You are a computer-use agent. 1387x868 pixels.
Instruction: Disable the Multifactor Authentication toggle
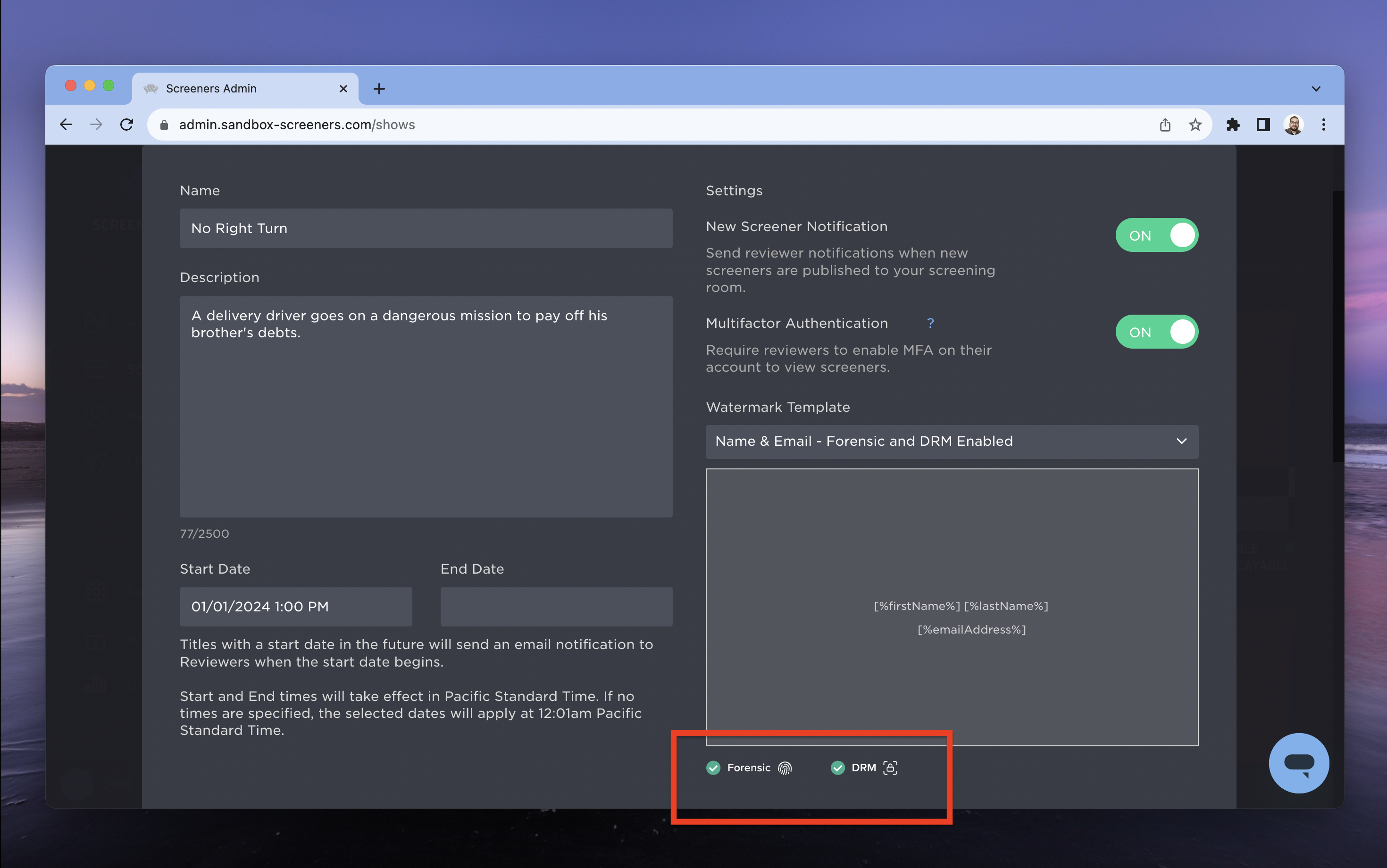coord(1156,331)
